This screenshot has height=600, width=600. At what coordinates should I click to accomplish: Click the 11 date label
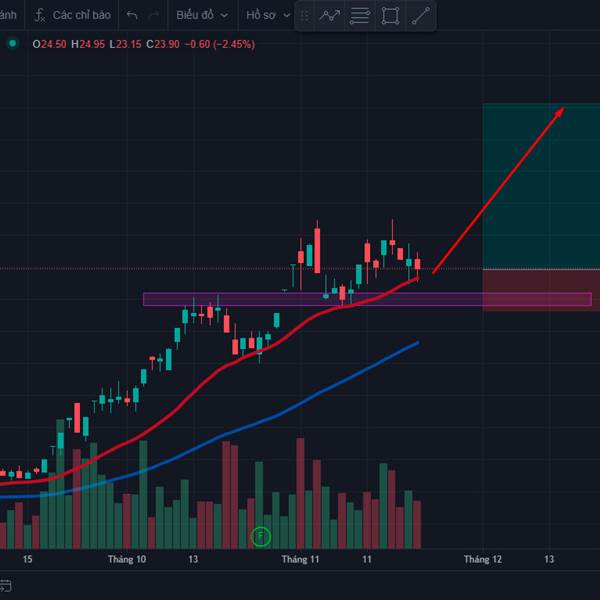367,559
